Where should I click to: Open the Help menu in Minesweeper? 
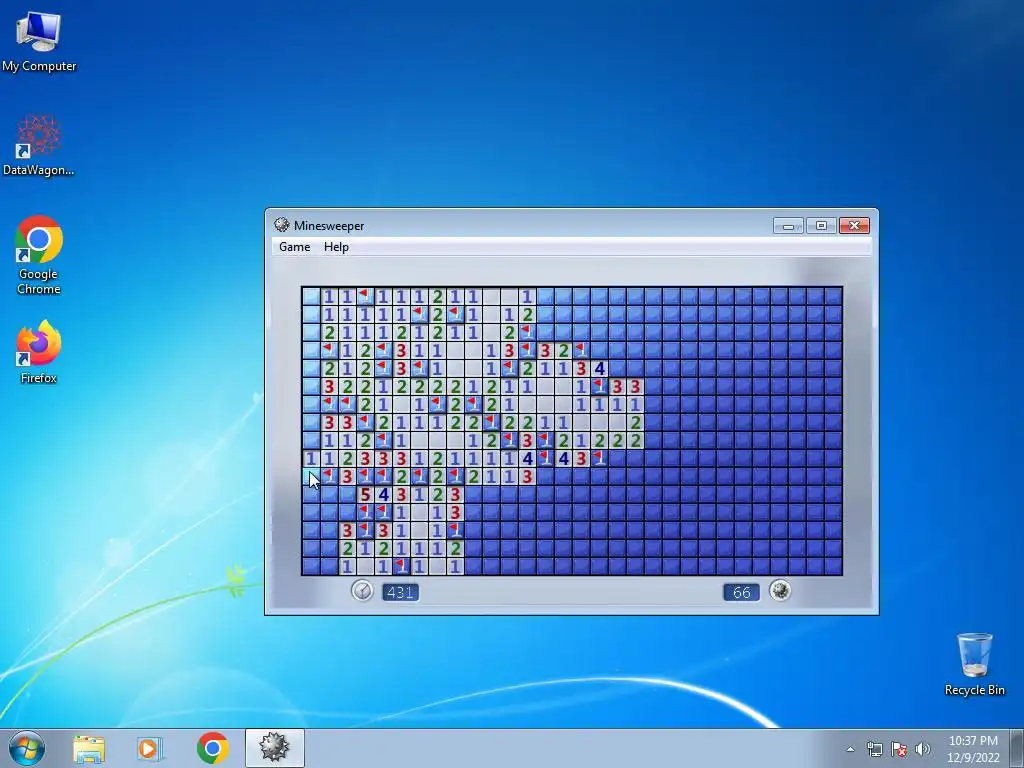point(336,247)
